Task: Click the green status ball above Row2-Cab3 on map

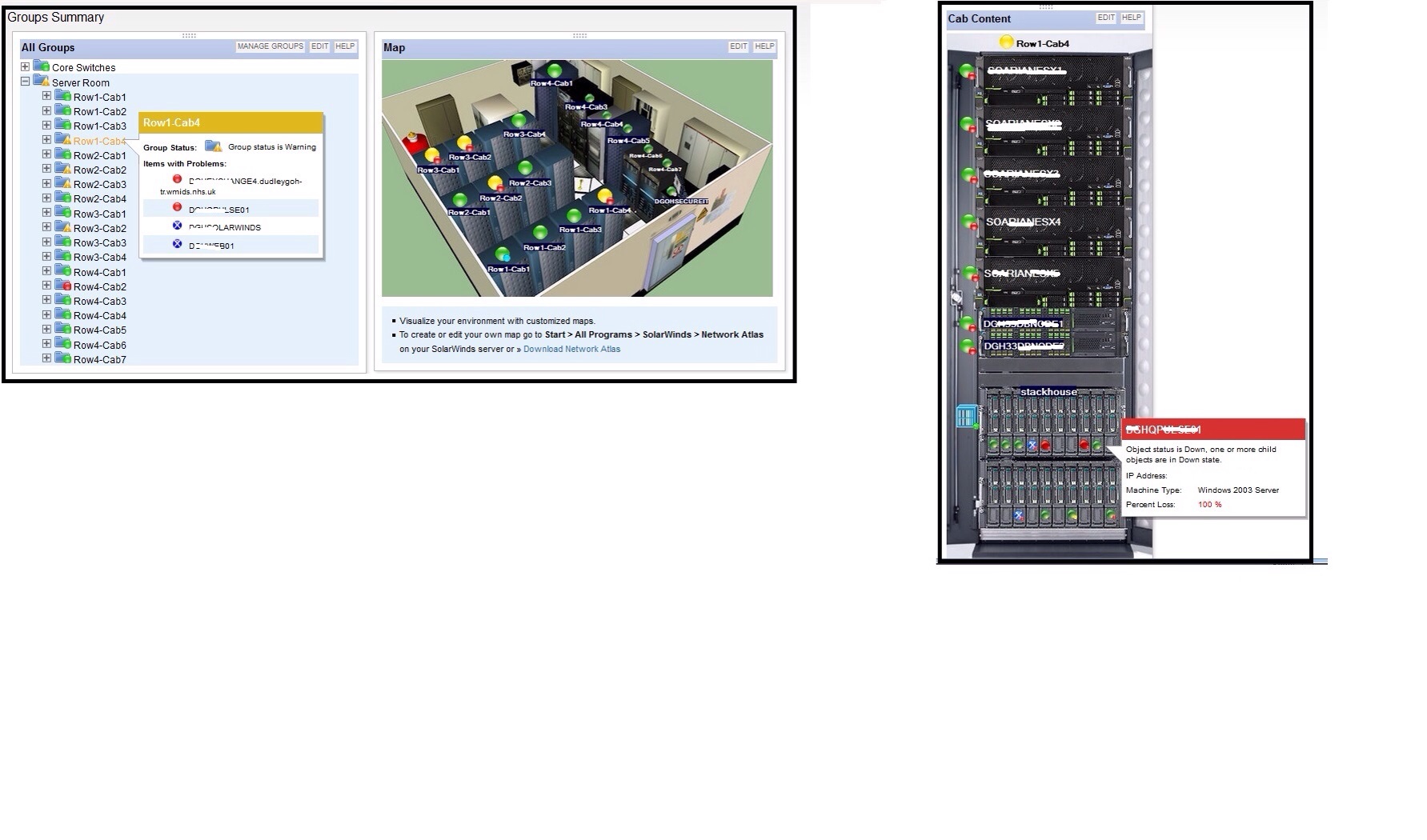Action: click(525, 168)
